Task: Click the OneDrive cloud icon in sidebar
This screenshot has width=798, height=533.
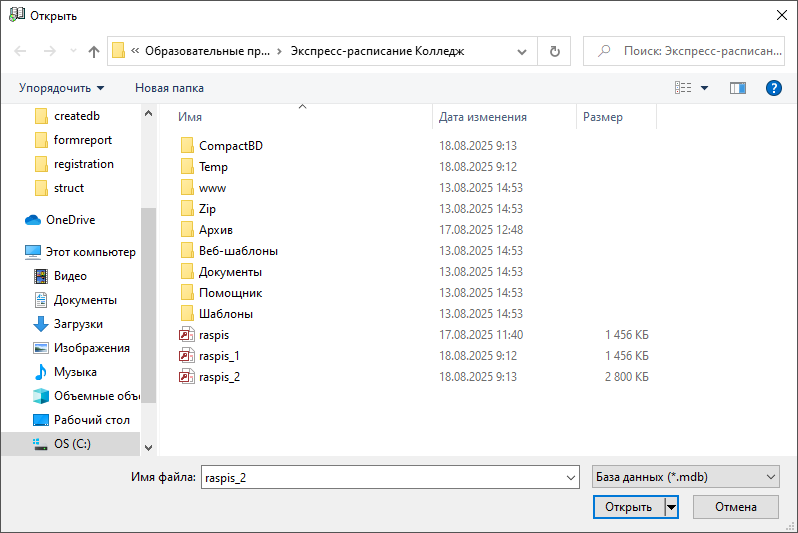Action: [x=32, y=220]
